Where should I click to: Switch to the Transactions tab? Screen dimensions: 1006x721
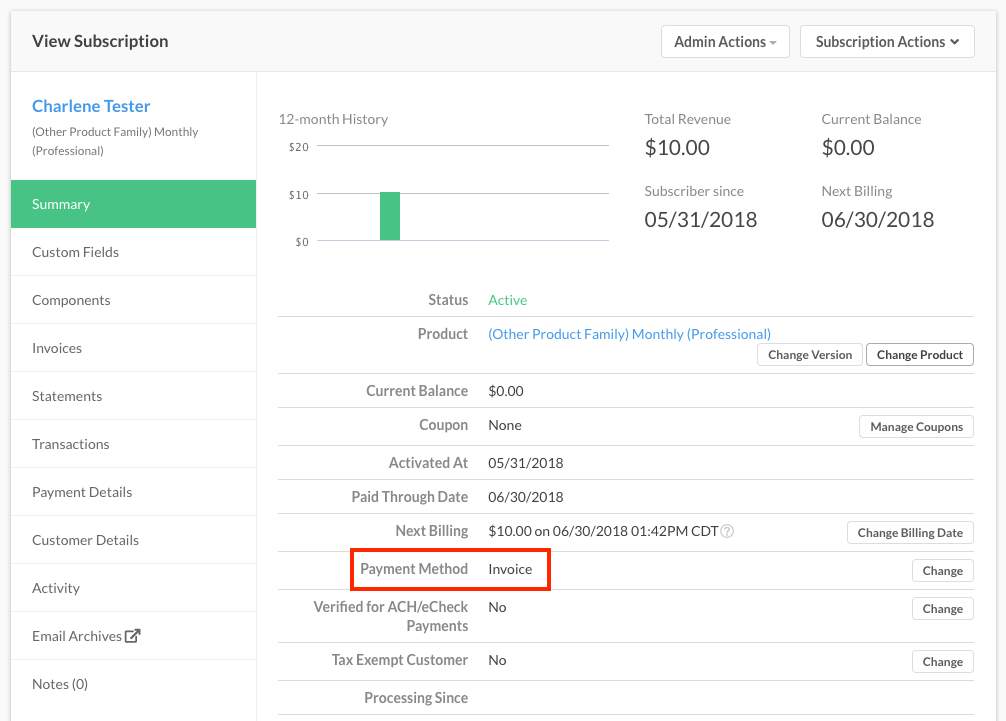point(71,444)
